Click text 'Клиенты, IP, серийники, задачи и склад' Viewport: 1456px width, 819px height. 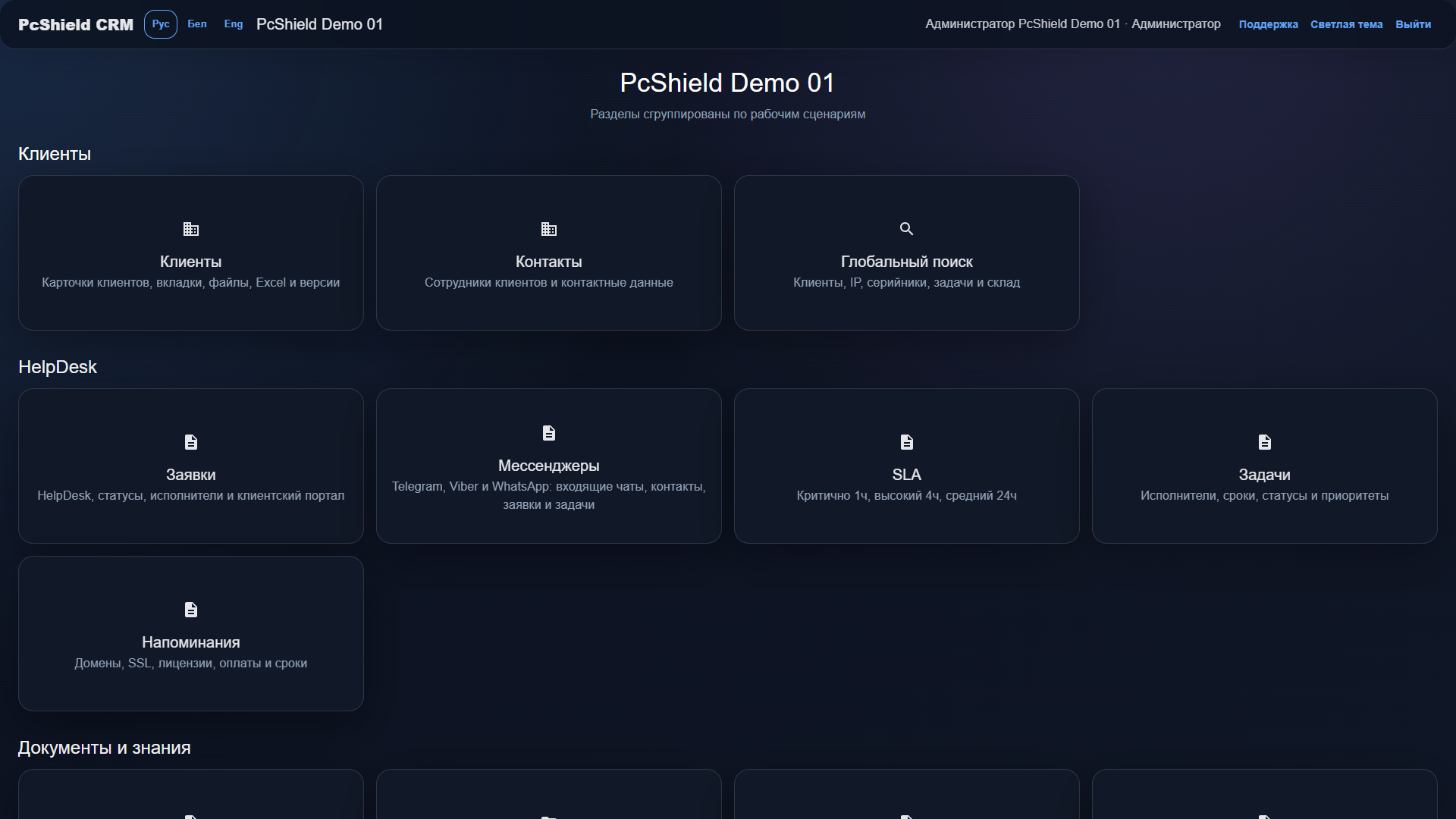click(907, 283)
